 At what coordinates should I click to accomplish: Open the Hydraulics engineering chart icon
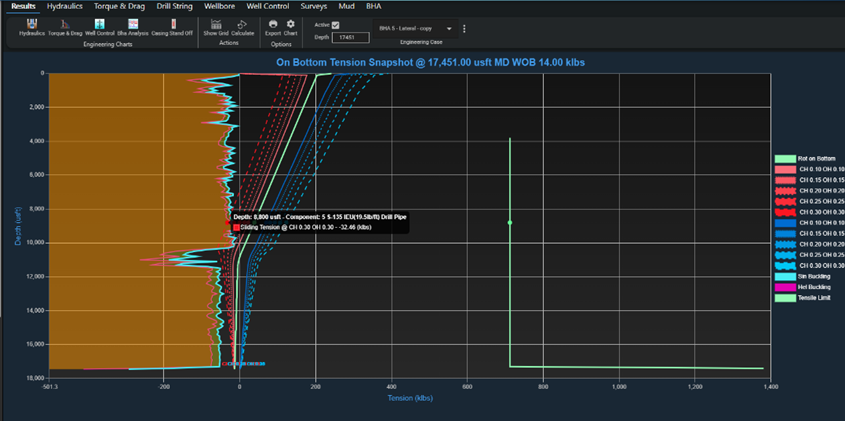[32, 24]
